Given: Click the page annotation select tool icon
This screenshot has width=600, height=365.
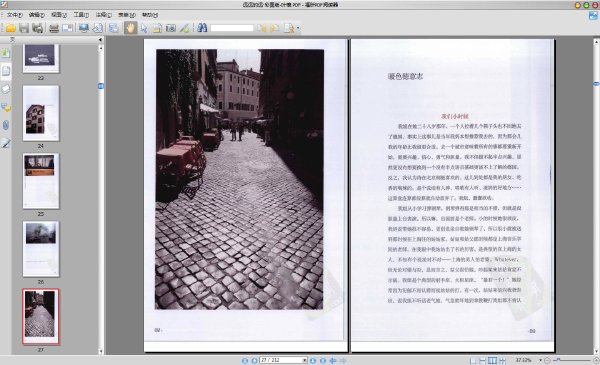Looking at the screenshot, I should point(157,28).
